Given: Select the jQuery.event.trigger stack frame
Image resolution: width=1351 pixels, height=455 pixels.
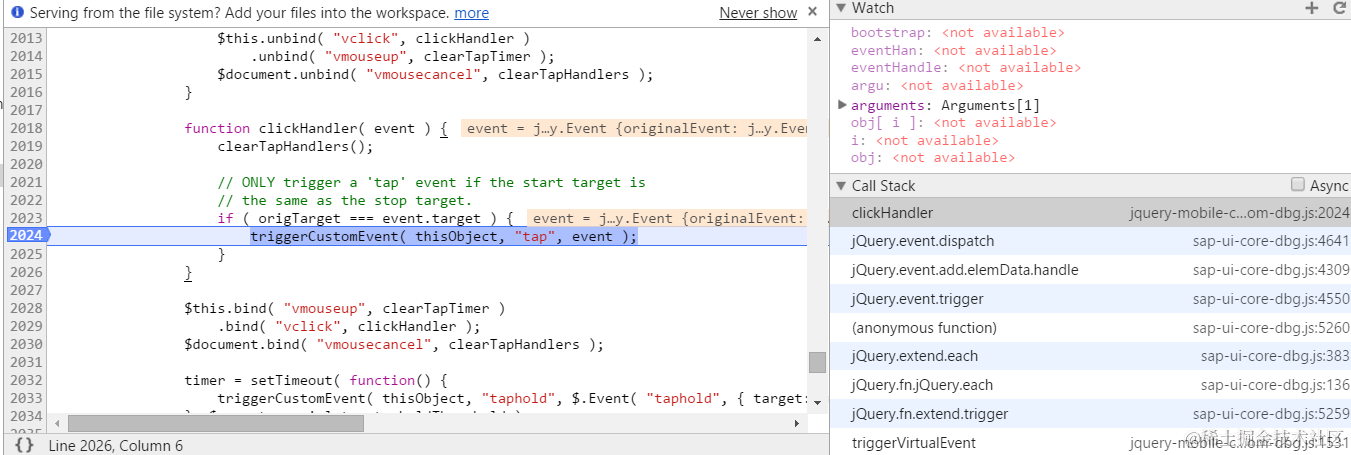Looking at the screenshot, I should pyautogui.click(x=1090, y=299).
